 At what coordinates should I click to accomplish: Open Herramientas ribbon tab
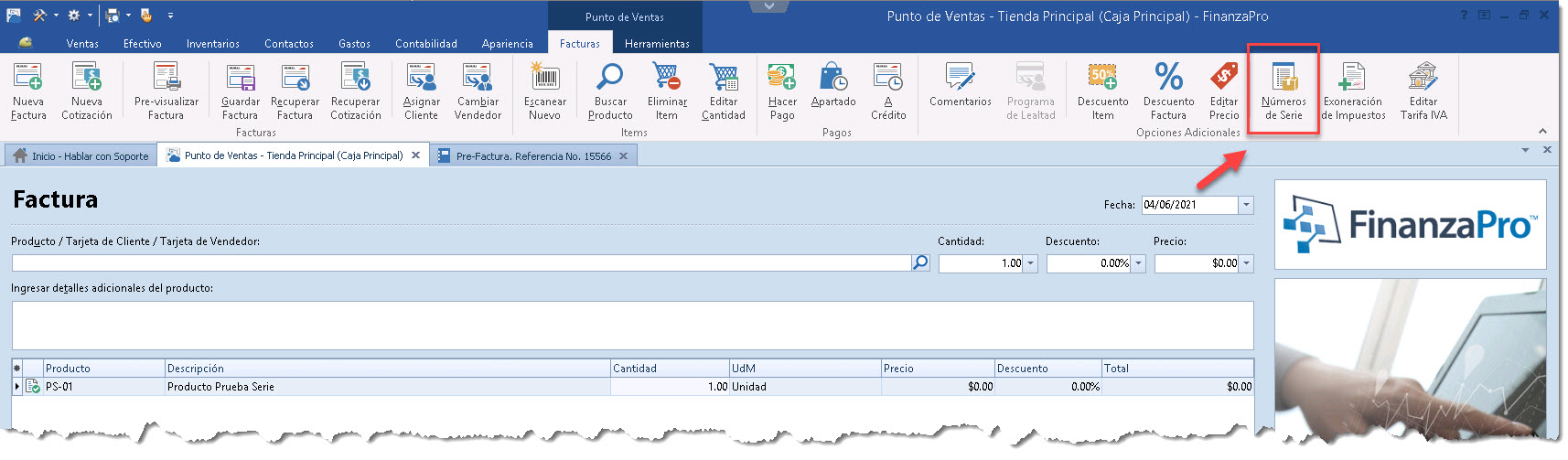tap(657, 44)
